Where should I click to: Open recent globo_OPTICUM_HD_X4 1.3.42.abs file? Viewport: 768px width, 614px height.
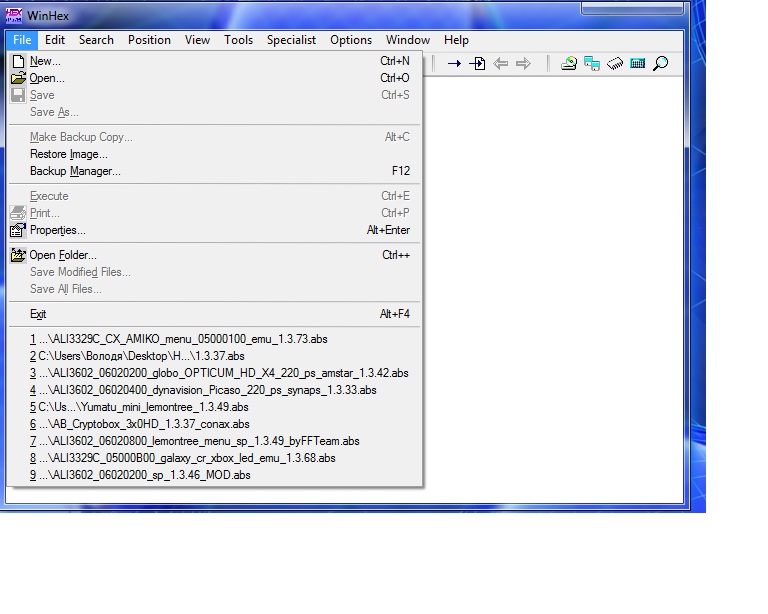pyautogui.click(x=215, y=373)
